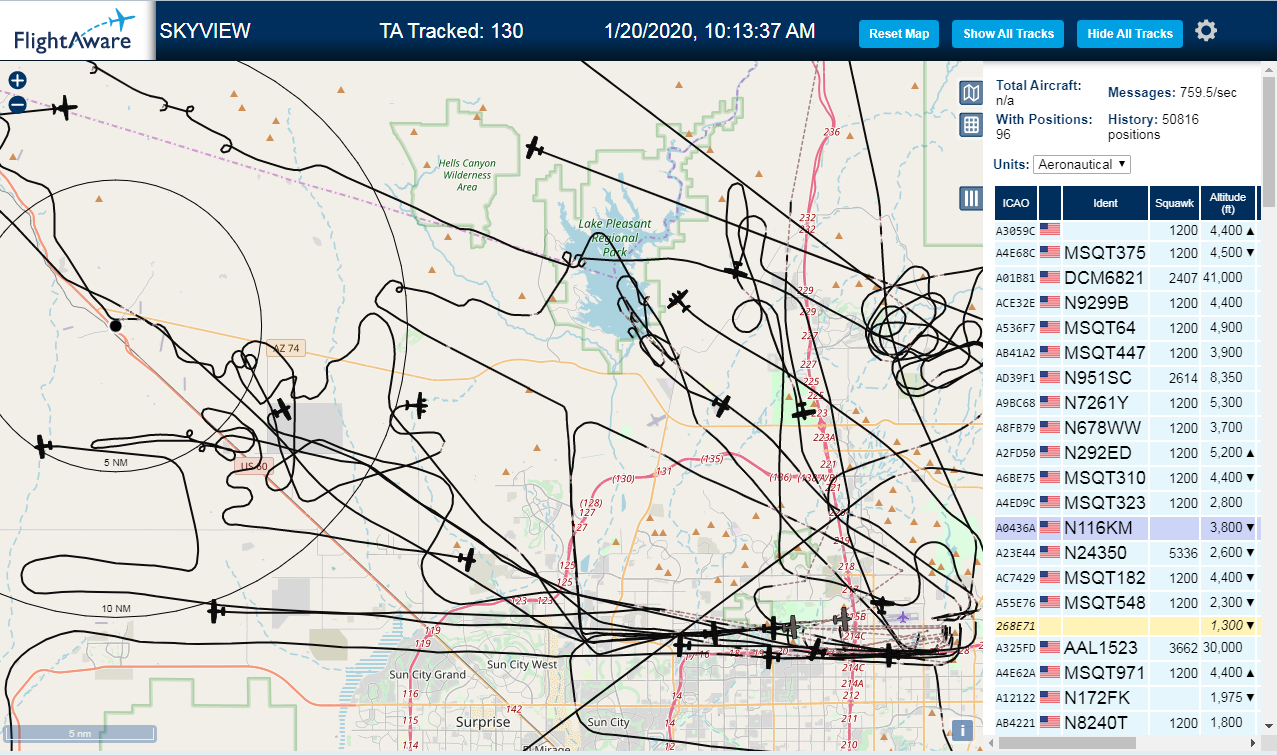The width and height of the screenshot is (1277, 755).
Task: Select the MSQT375 ident cell
Action: (1105, 252)
